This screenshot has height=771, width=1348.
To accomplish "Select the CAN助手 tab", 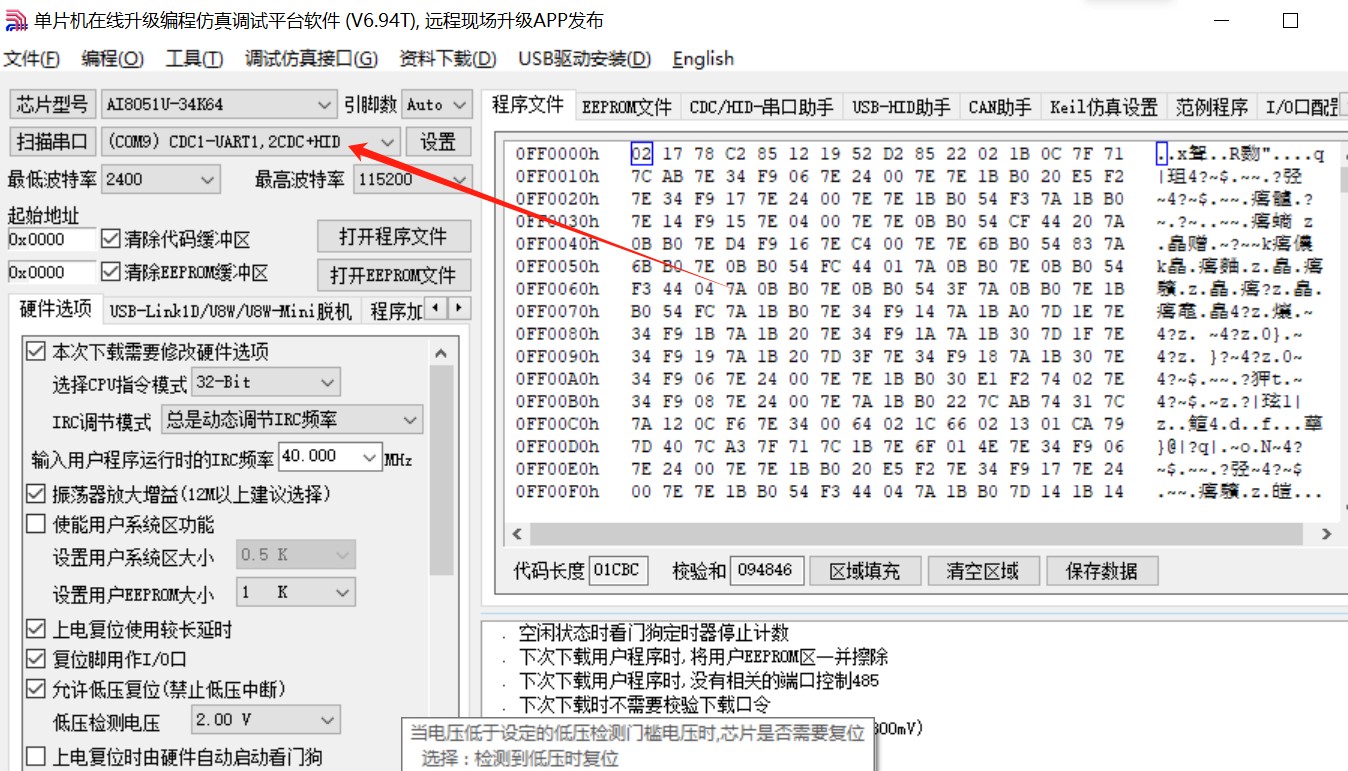I will (x=1000, y=107).
